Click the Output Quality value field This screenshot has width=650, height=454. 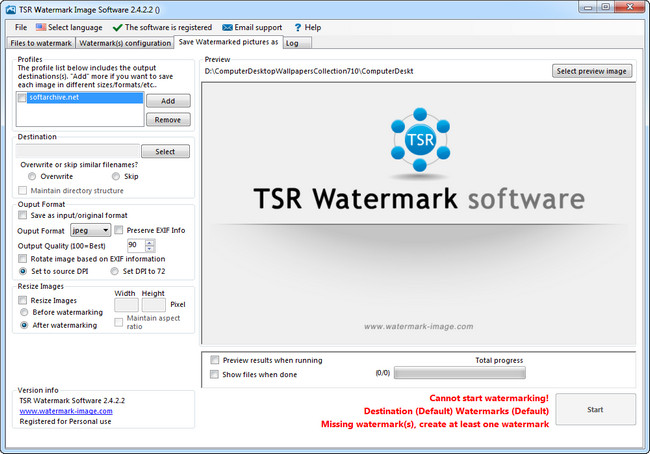(x=136, y=245)
